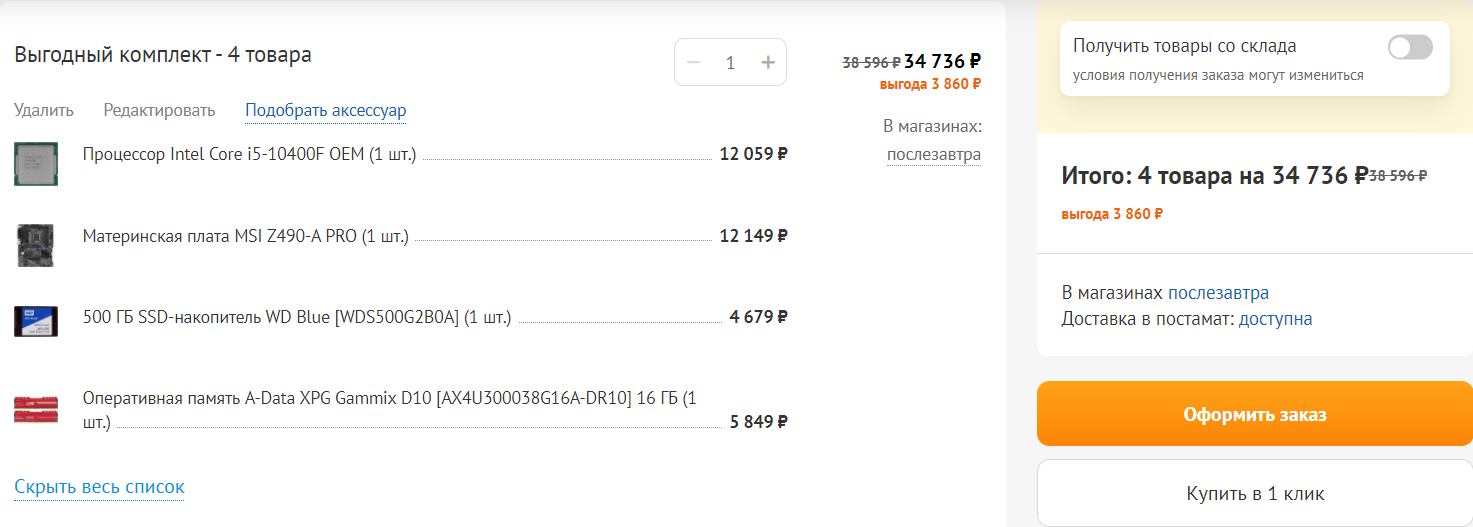This screenshot has width=1473, height=527.
Task: Click 'доступна' postamat delivery link
Action: coord(1275,319)
